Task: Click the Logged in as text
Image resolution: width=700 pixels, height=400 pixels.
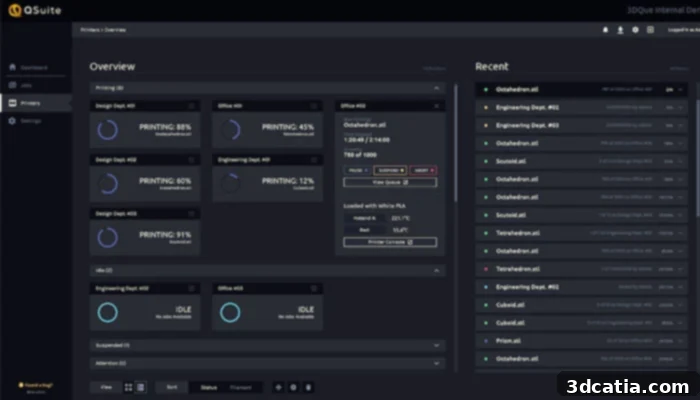Action: 683,30
